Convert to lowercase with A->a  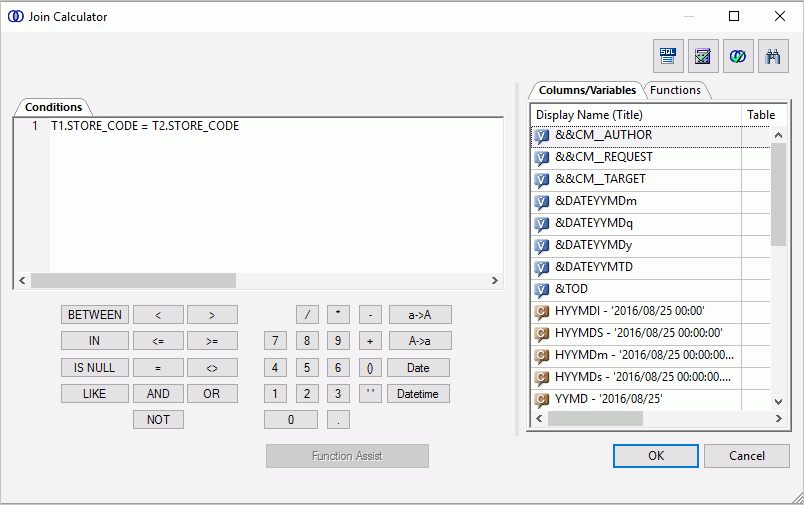pyautogui.click(x=420, y=341)
